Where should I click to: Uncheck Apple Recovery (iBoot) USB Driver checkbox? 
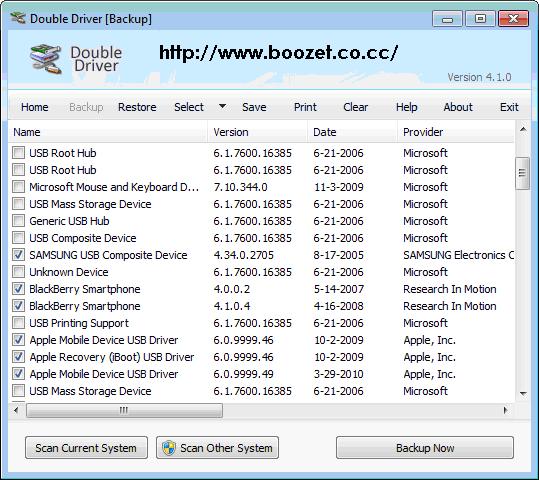click(19, 357)
